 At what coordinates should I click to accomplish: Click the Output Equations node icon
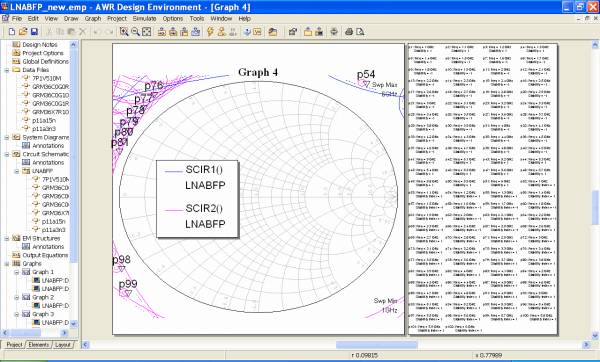pos(16,255)
